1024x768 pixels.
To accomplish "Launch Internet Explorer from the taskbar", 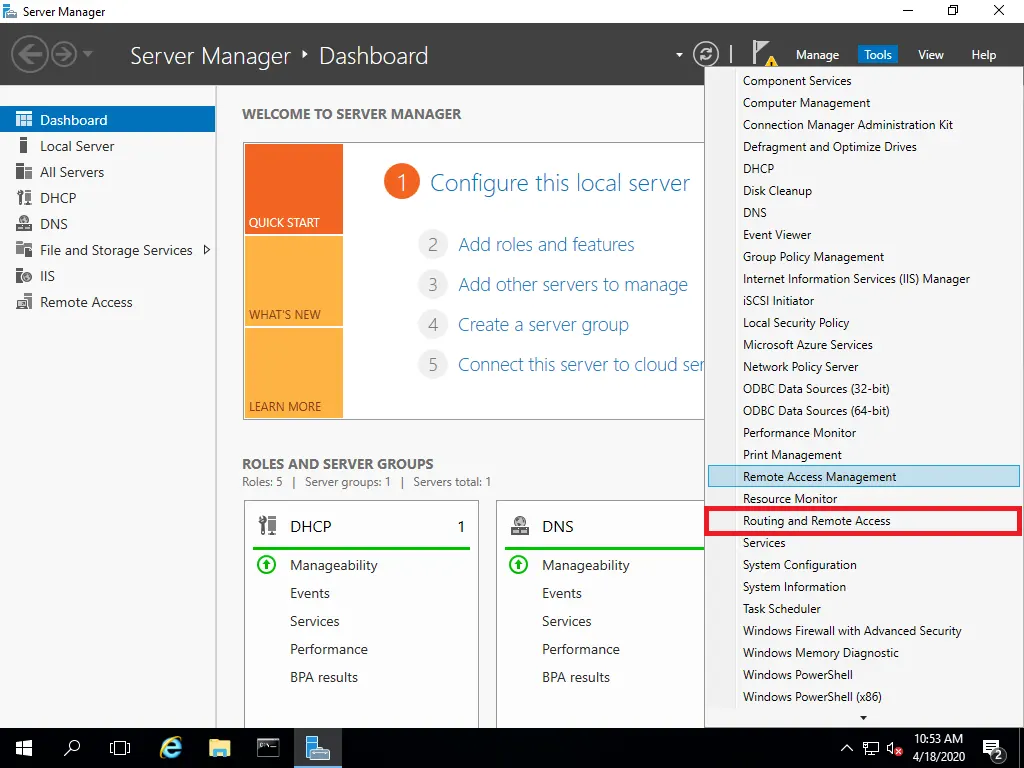I will 171,748.
